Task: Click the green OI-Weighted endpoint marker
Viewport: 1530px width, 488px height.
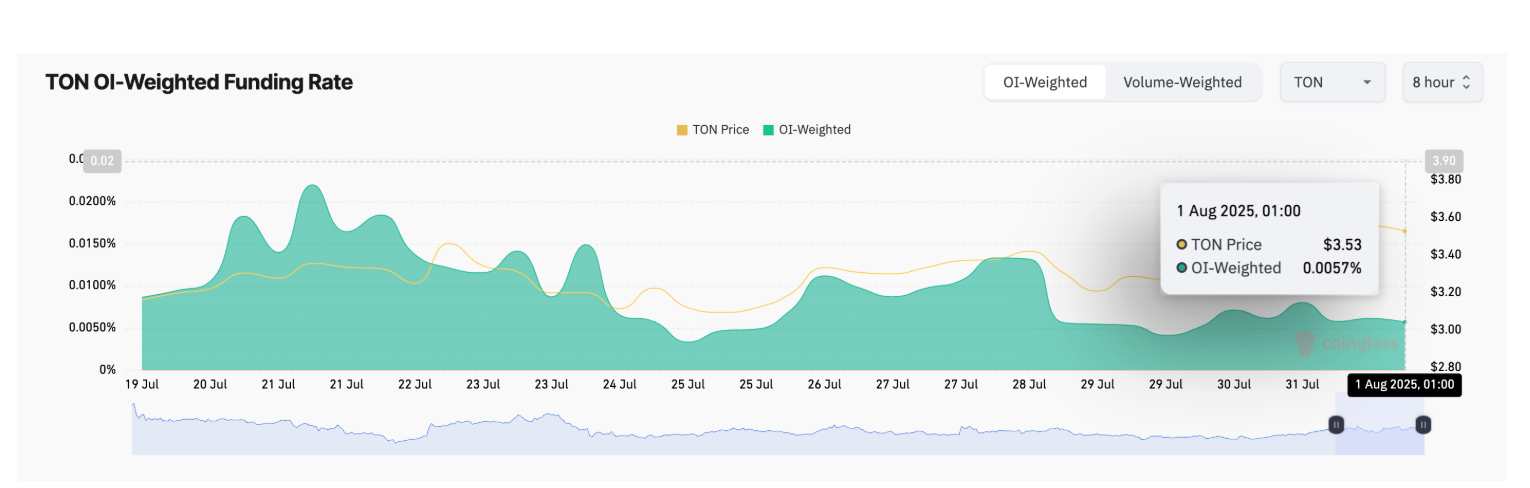Action: 1405,322
